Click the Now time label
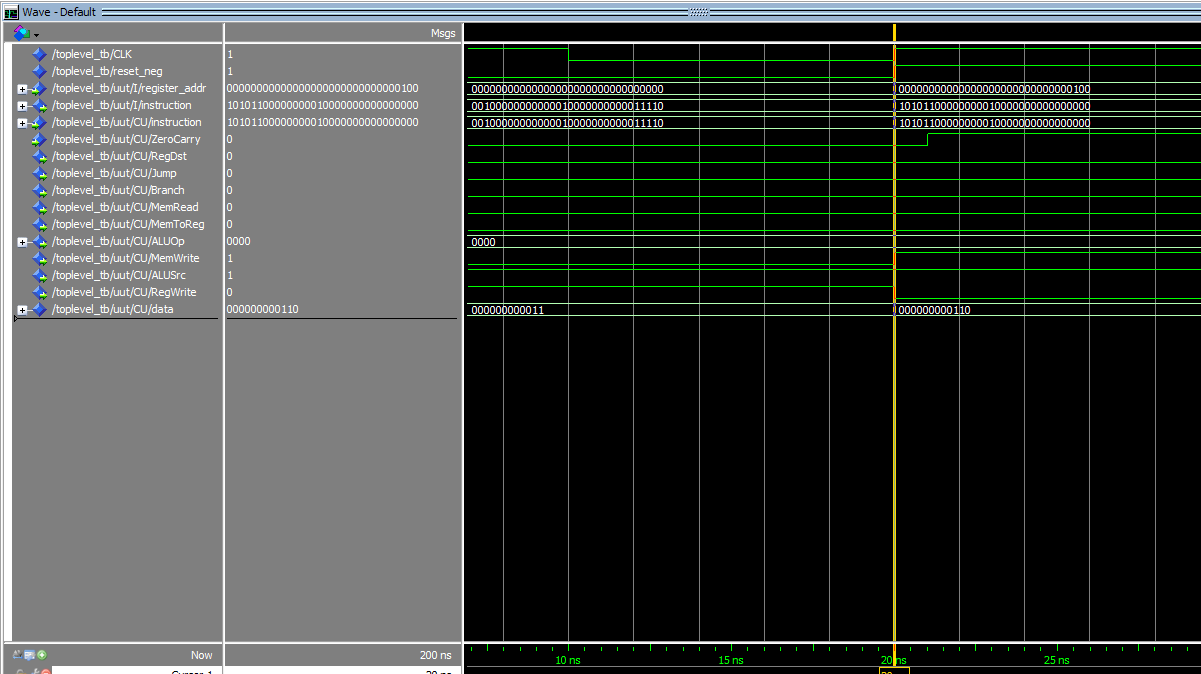 point(201,655)
